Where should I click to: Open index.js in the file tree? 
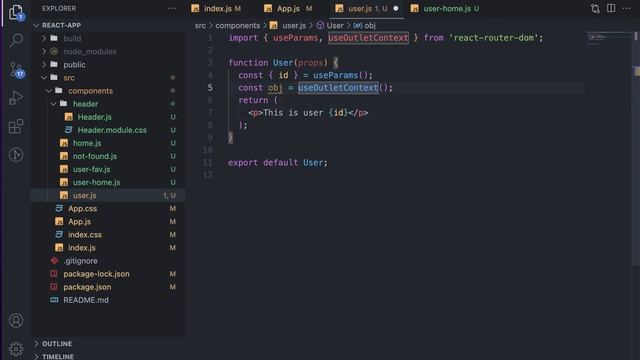(x=82, y=248)
